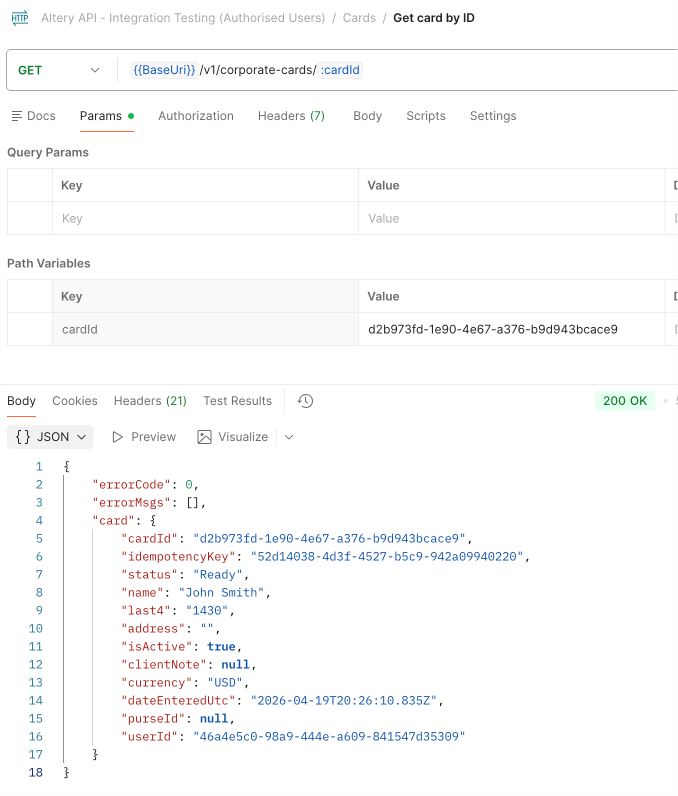This screenshot has height=796, width=678.
Task: Click the Key column header in Query Params
Action: coord(206,185)
